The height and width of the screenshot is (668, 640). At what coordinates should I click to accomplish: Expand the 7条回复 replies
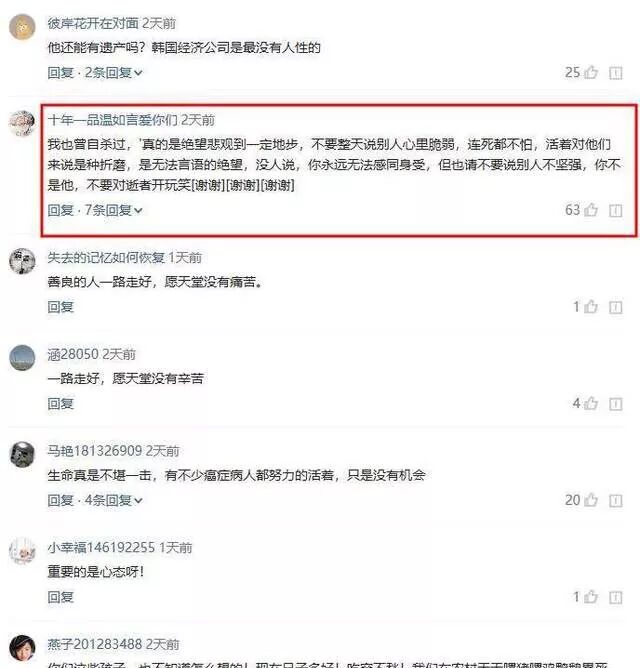coord(113,210)
